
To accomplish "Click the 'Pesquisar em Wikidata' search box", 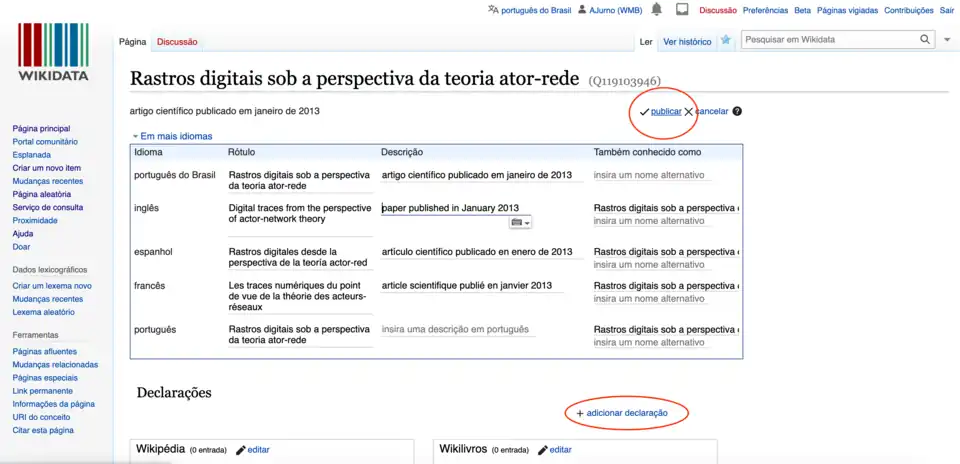I will coord(830,40).
